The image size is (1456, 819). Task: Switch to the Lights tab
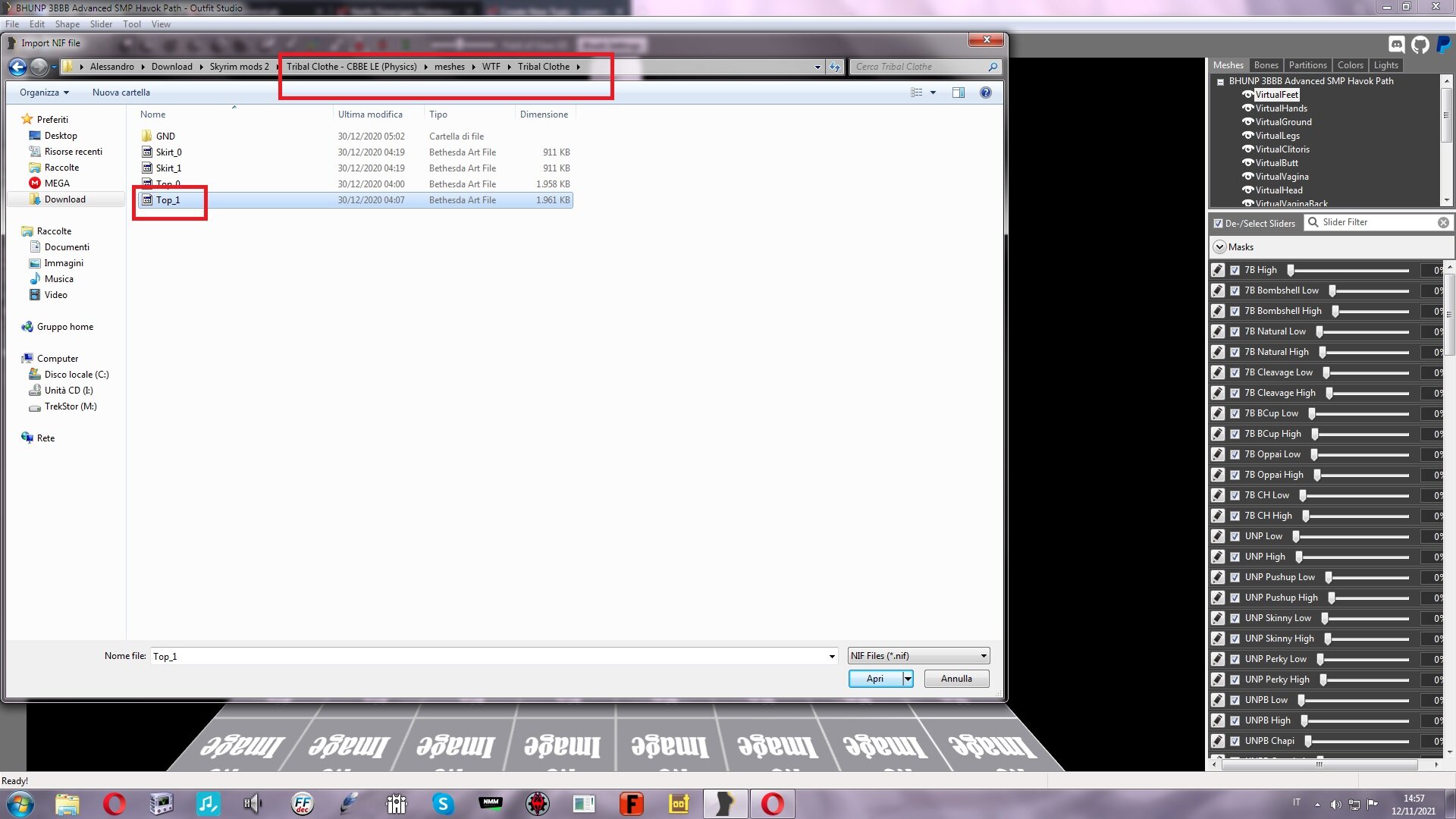click(x=1385, y=65)
